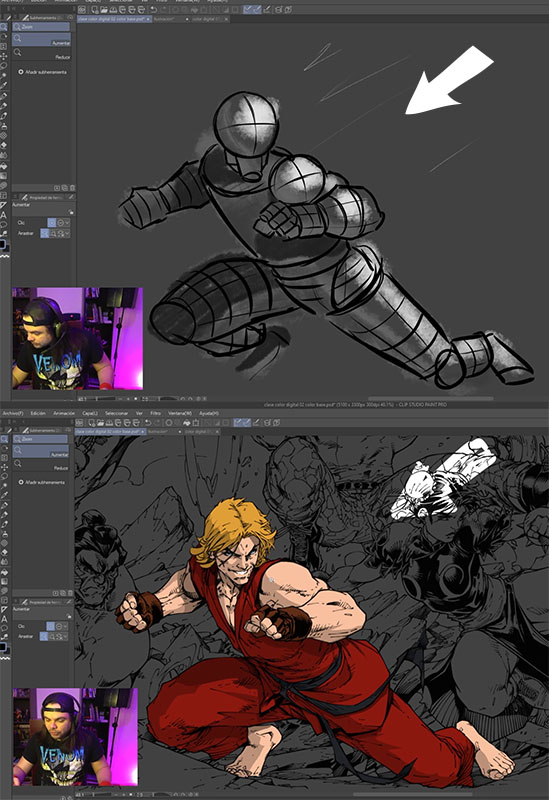Select Reducir sub tool in lower window
Screen dimensions: 549x800
(x=40, y=465)
